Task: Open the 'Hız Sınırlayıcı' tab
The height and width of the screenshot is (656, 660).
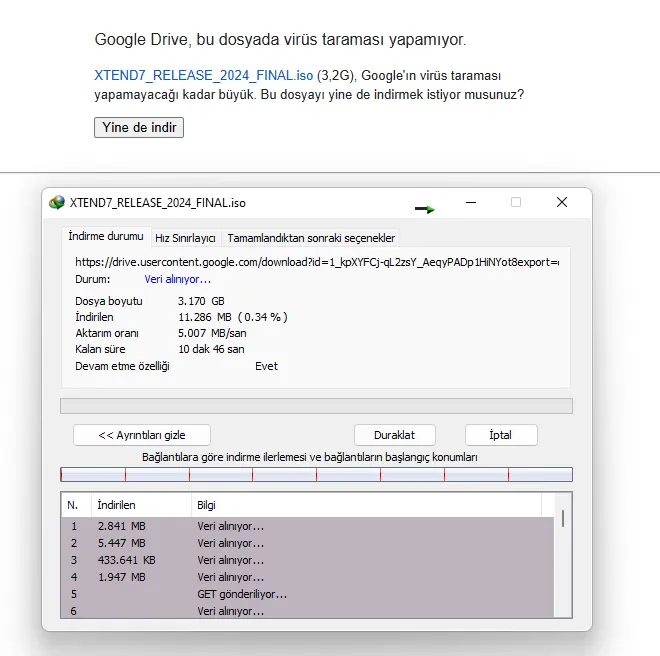Action: (185, 238)
